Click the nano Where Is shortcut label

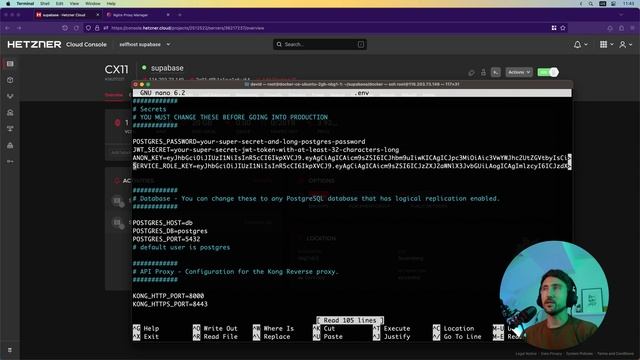coord(278,329)
